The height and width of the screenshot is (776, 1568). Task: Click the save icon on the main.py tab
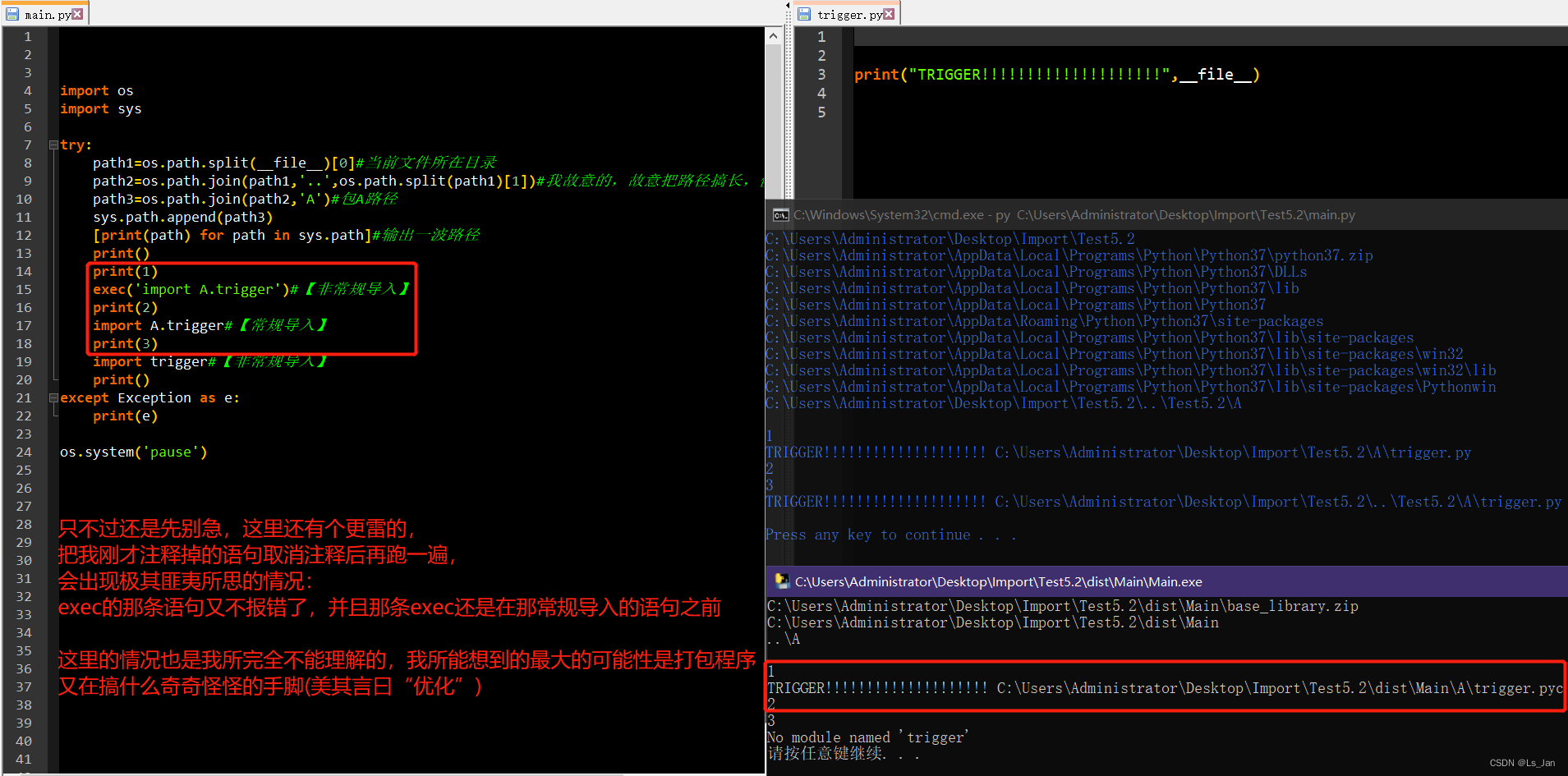pos(11,13)
